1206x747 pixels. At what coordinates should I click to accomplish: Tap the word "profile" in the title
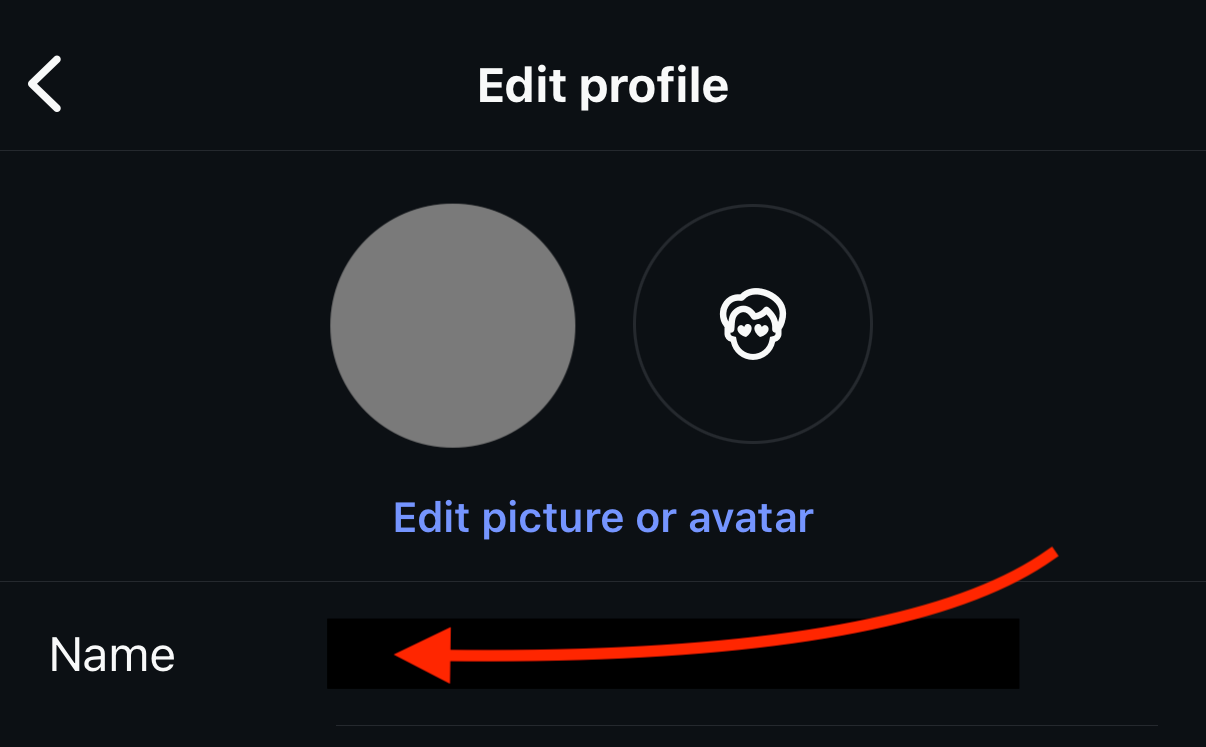tap(653, 86)
